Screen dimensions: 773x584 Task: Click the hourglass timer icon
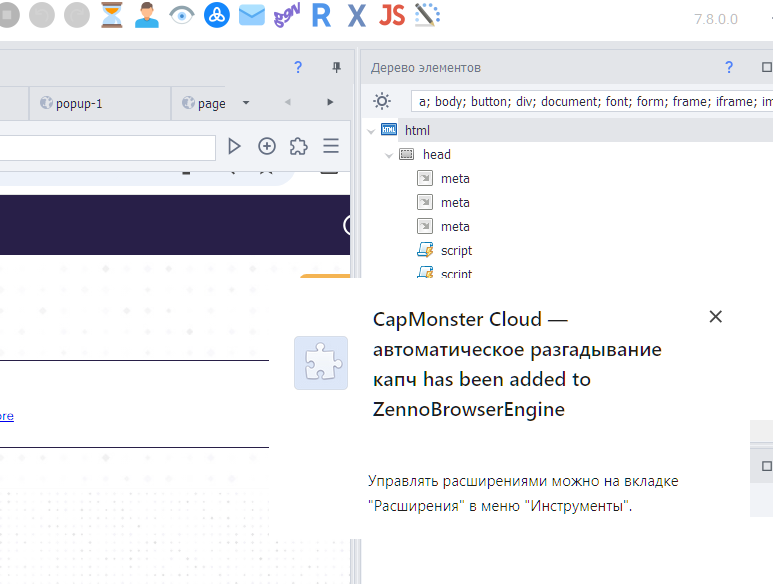pyautogui.click(x=112, y=15)
